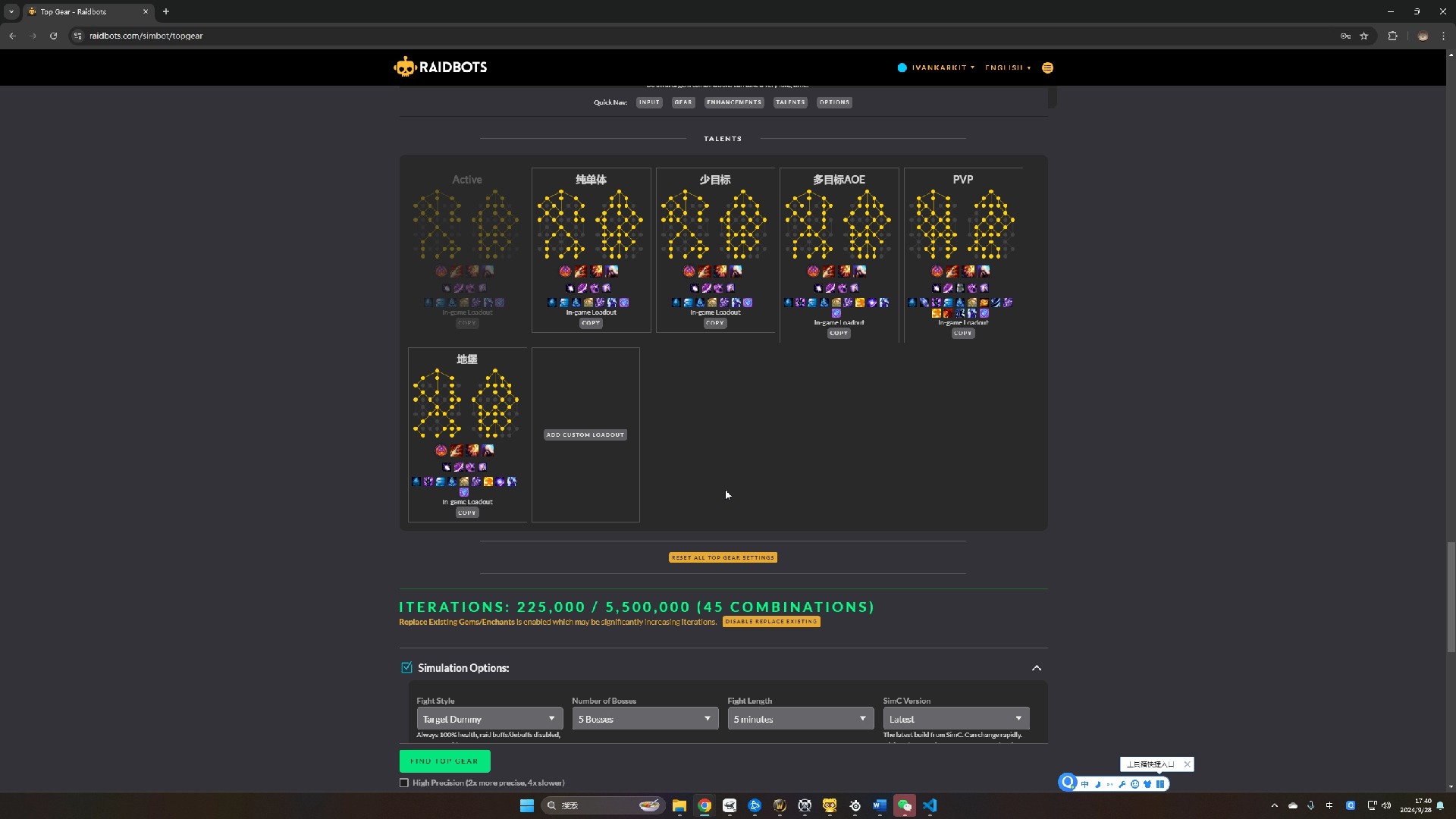Jump to TALENTS in Quick Nav

point(790,102)
